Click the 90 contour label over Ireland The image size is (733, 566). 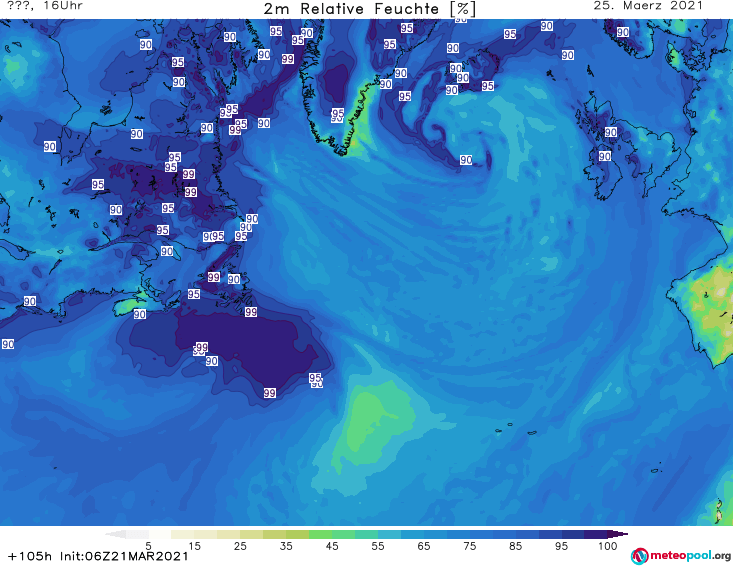pyautogui.click(x=604, y=156)
